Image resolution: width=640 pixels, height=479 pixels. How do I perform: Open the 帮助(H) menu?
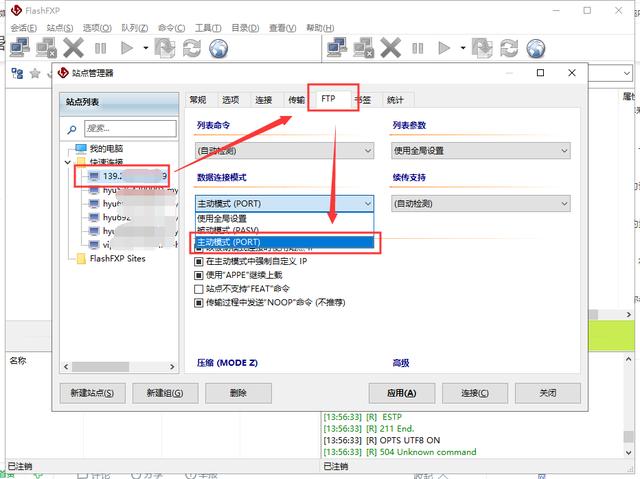[320, 28]
